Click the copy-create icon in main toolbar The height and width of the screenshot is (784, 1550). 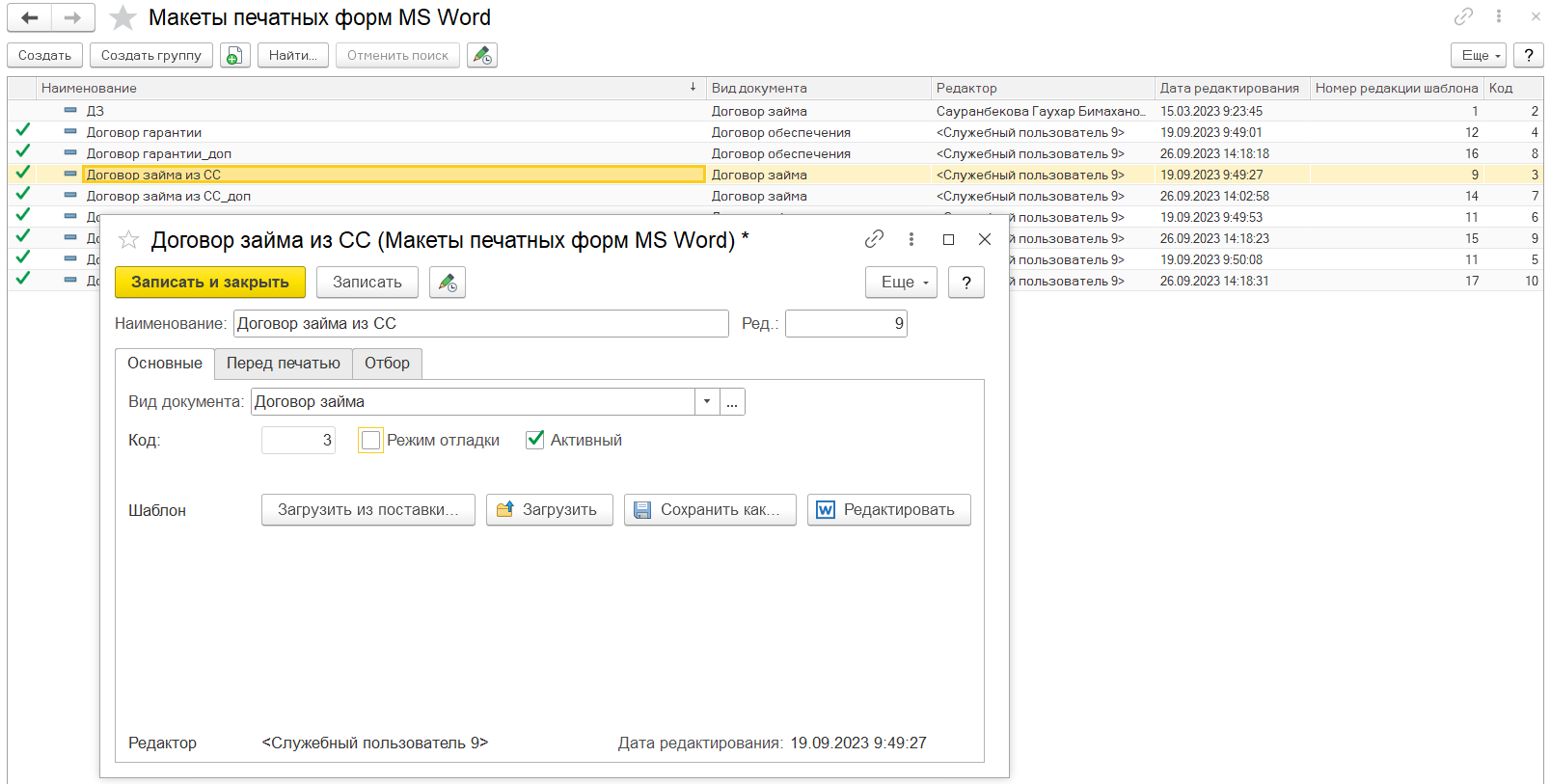pos(234,56)
